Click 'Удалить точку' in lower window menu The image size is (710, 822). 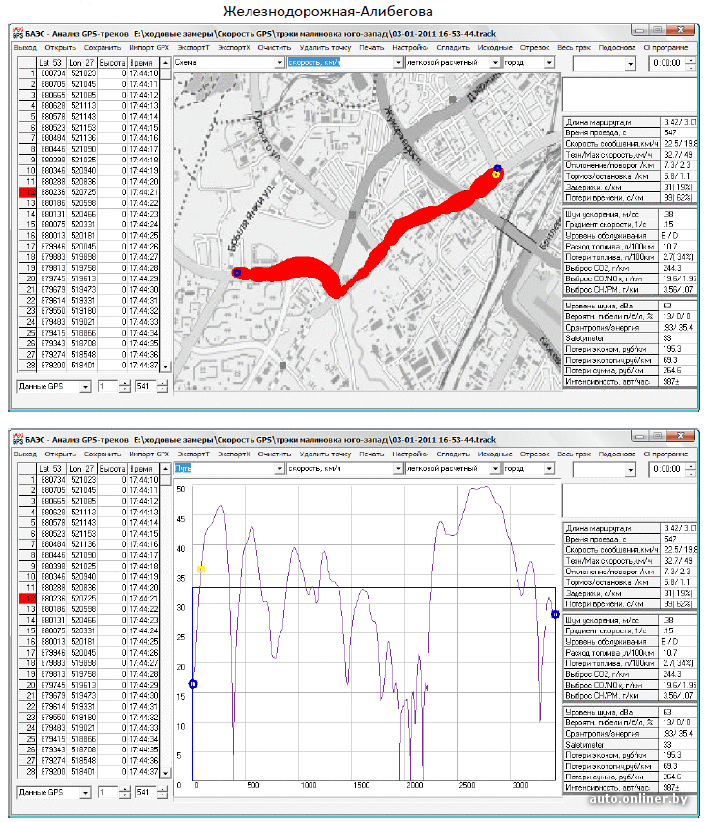[x=324, y=454]
